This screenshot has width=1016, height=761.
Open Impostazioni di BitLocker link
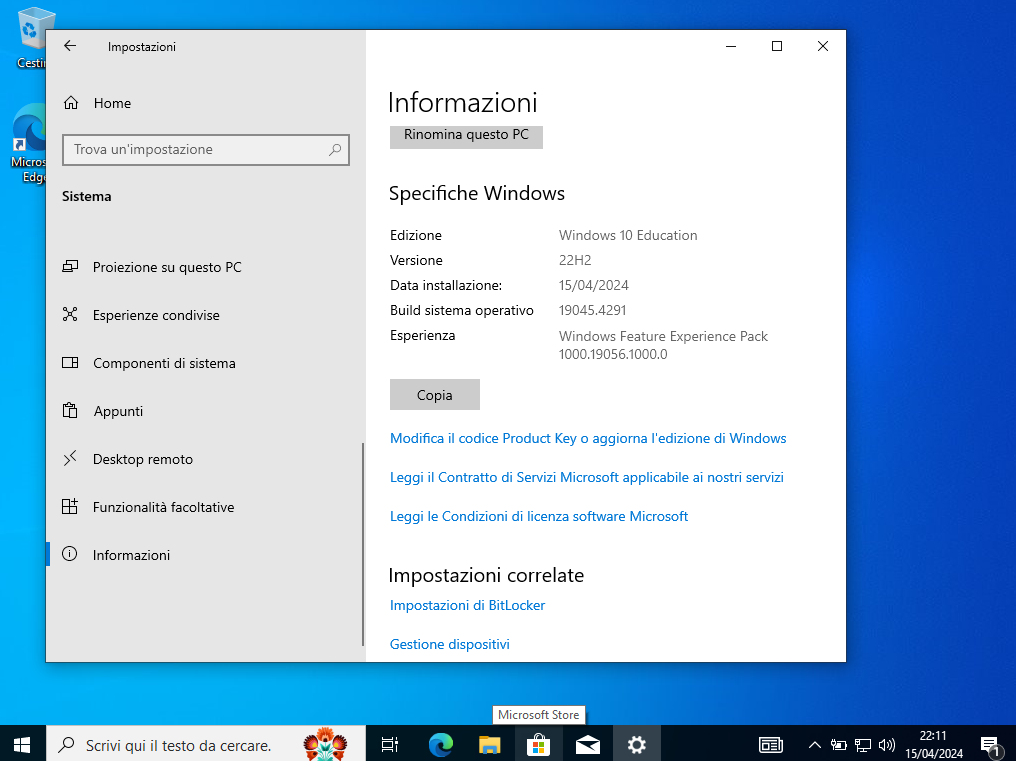tap(467, 605)
